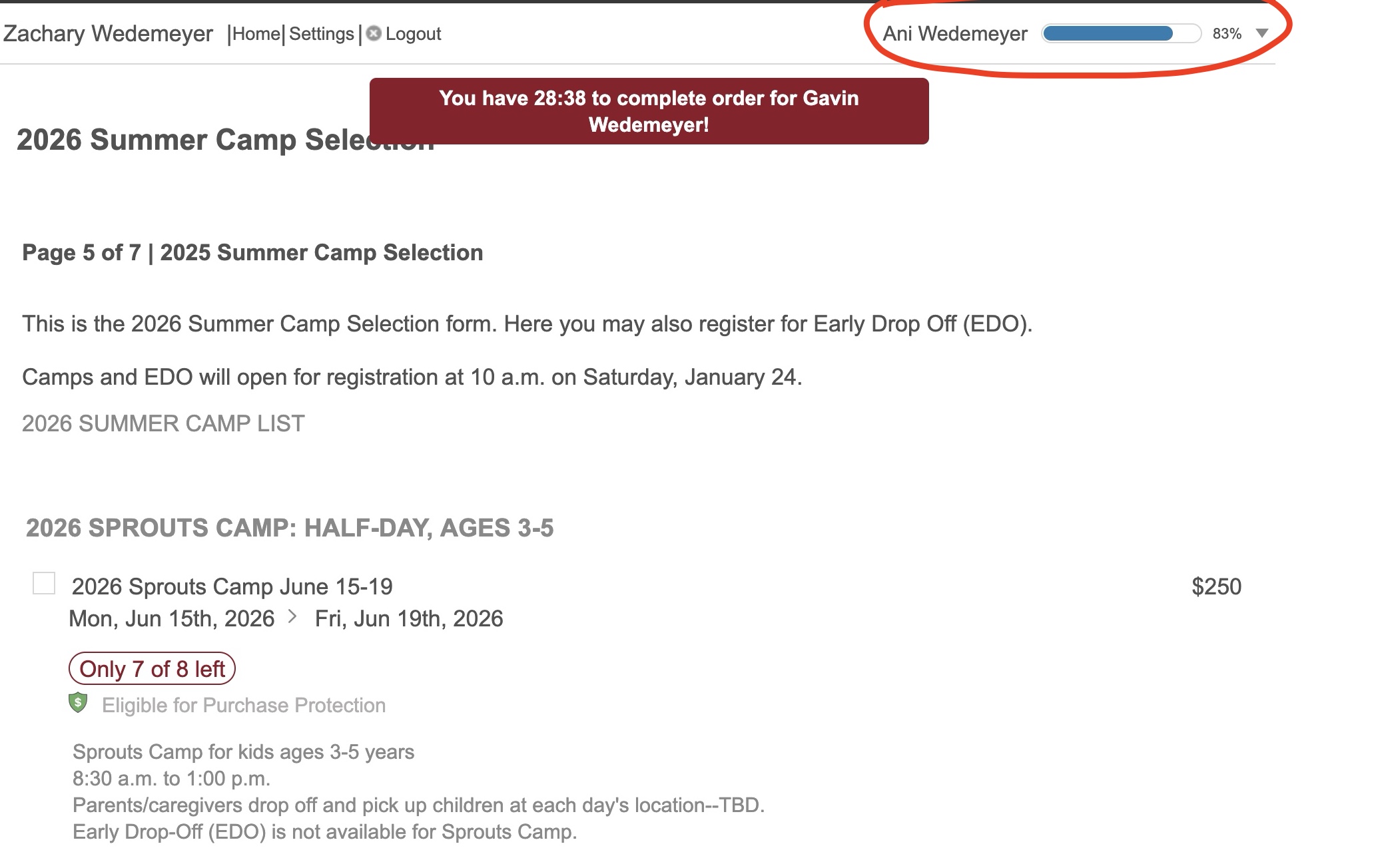1378x868 pixels.
Task: Click the Fri, Jun 19th, 2026 end date
Action: click(x=409, y=619)
